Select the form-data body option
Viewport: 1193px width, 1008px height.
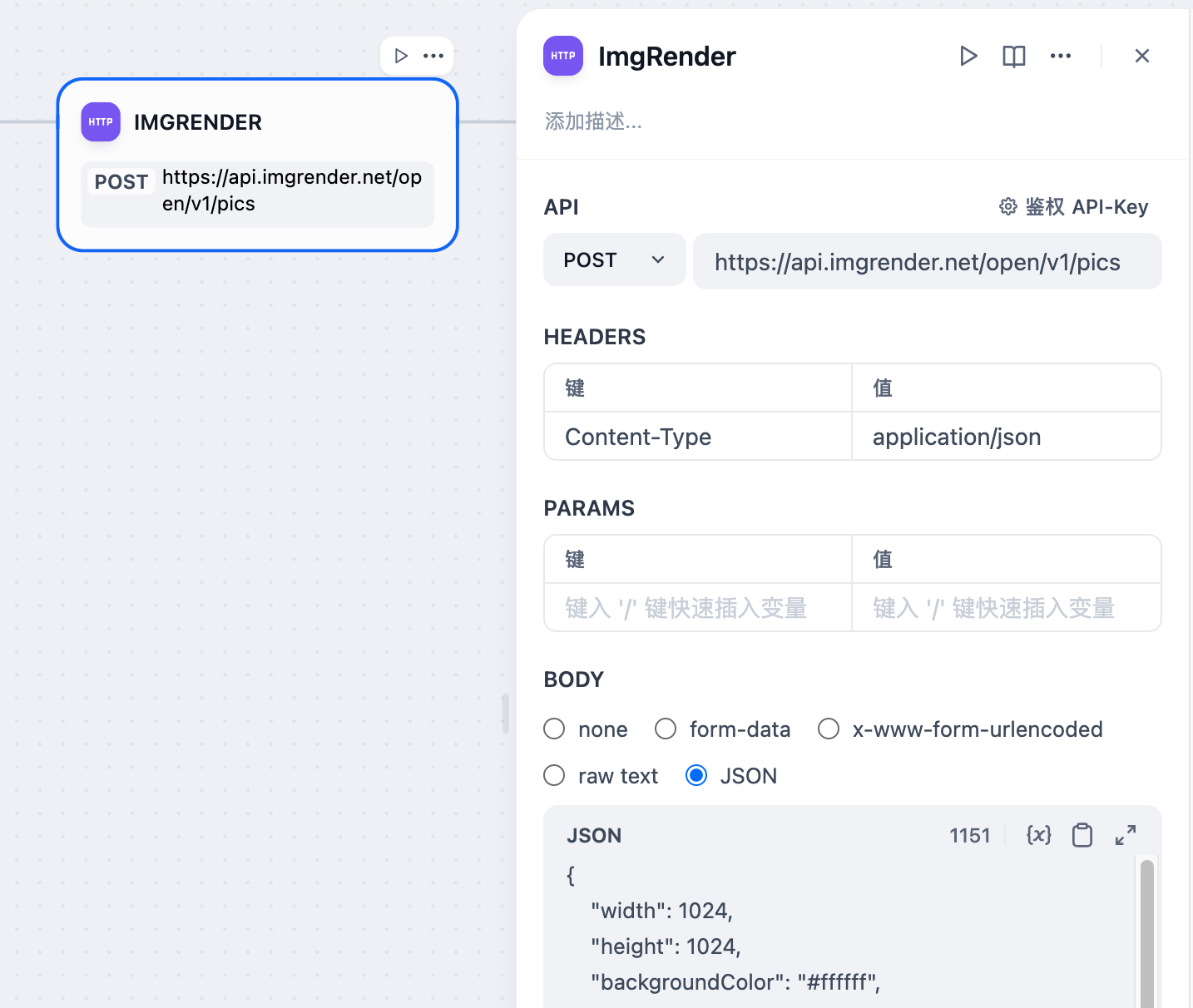tap(666, 729)
